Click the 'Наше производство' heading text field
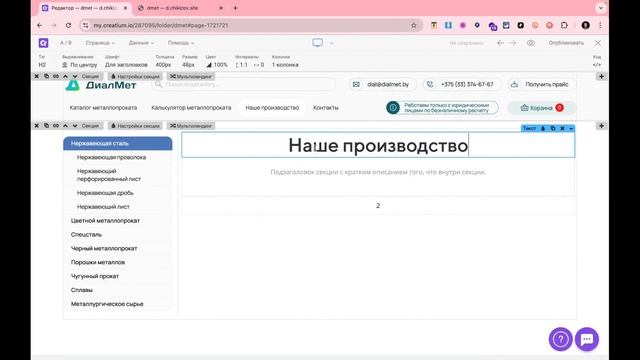 click(x=378, y=145)
